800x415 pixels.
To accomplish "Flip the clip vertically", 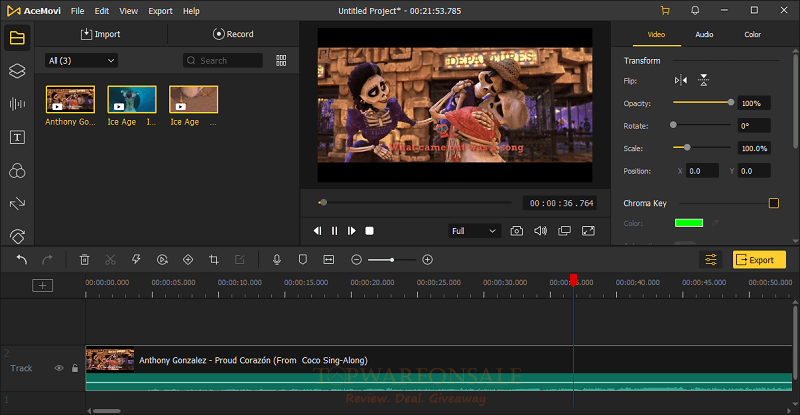I will click(704, 80).
